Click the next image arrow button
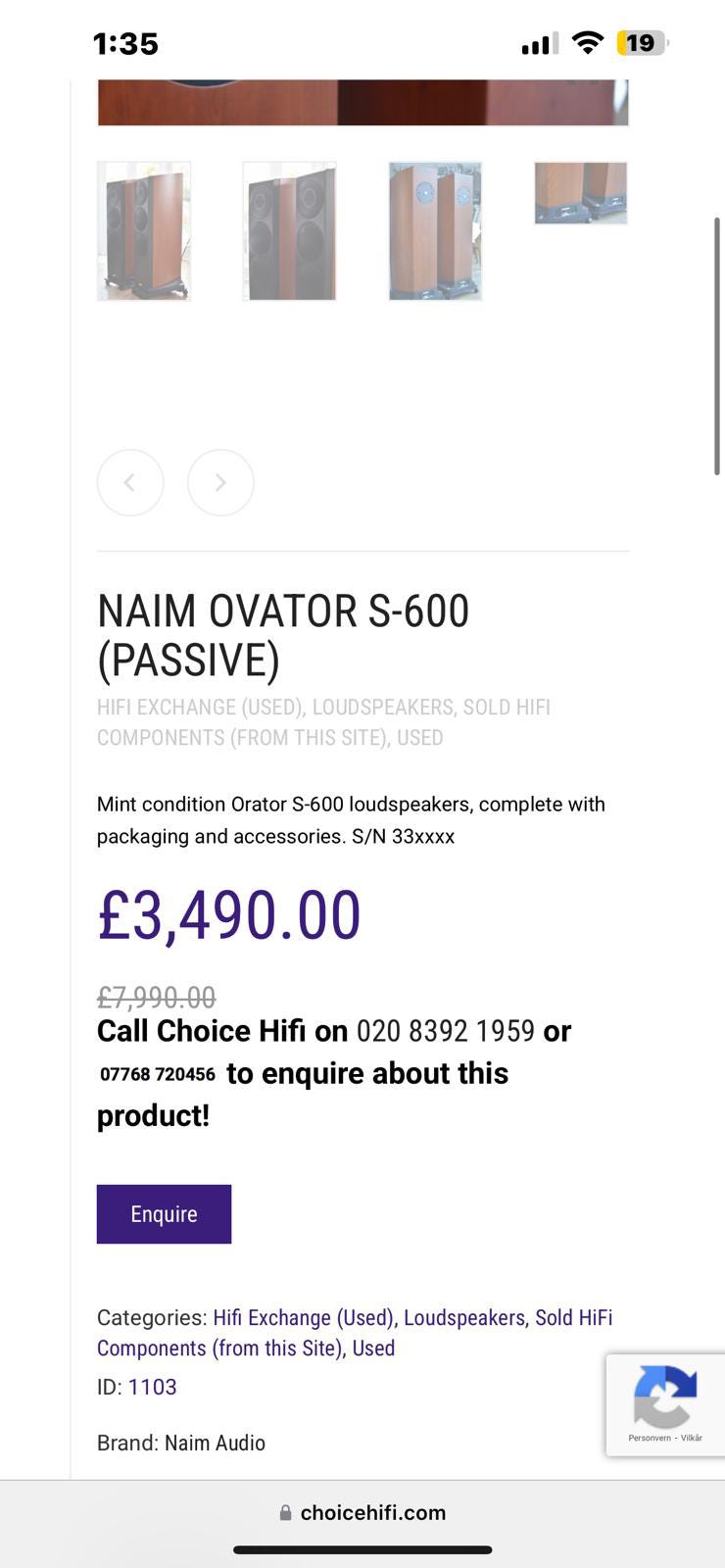 point(220,482)
